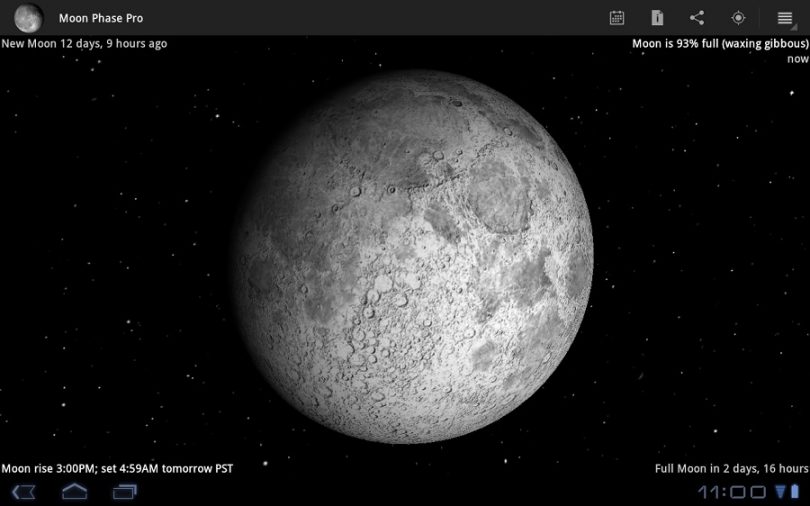Tap 'Full Moon in 2 days, 16 hours'
The image size is (810, 506).
pyautogui.click(x=731, y=468)
